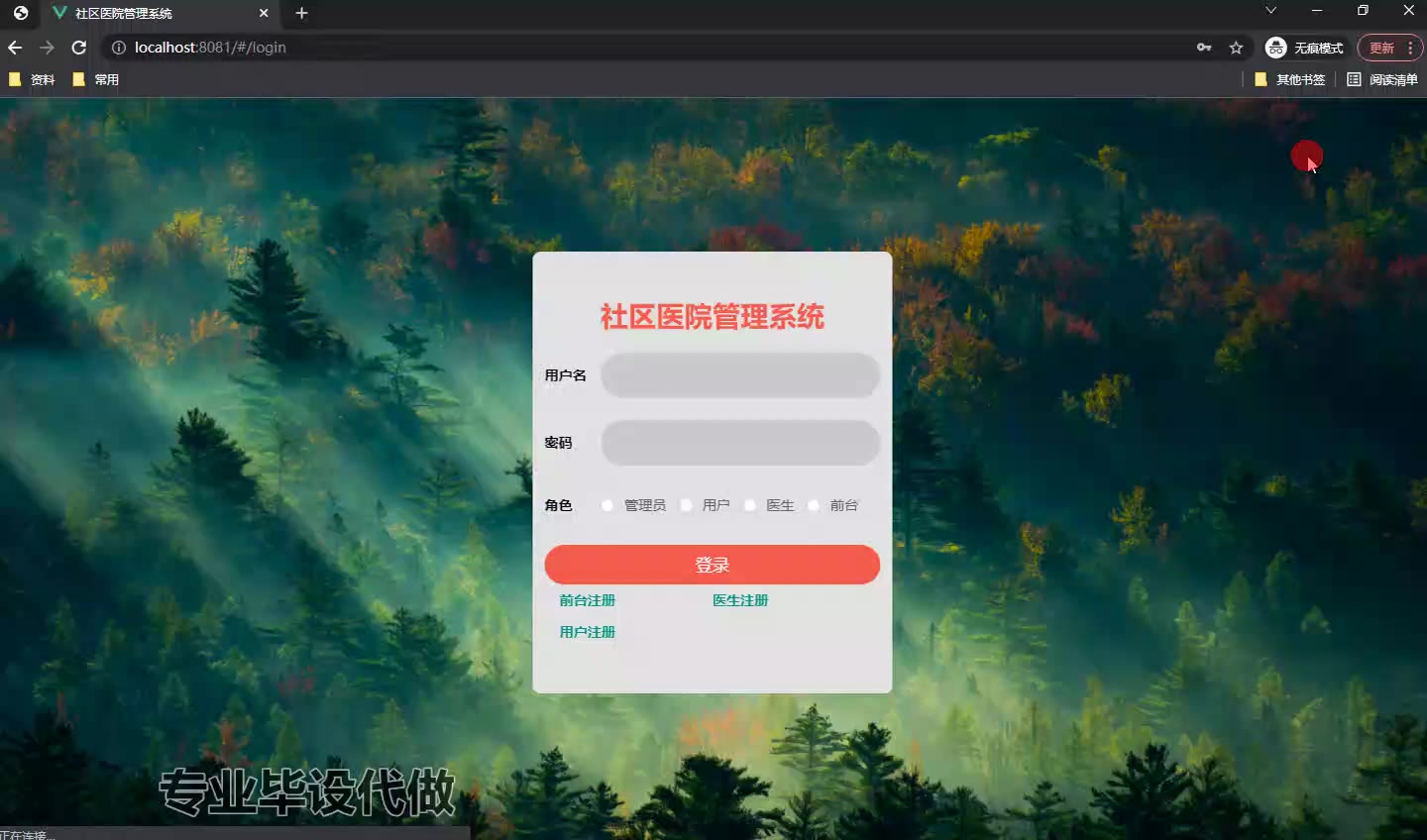
Task: Open the 阅读清单 reading list
Action: (x=1382, y=79)
